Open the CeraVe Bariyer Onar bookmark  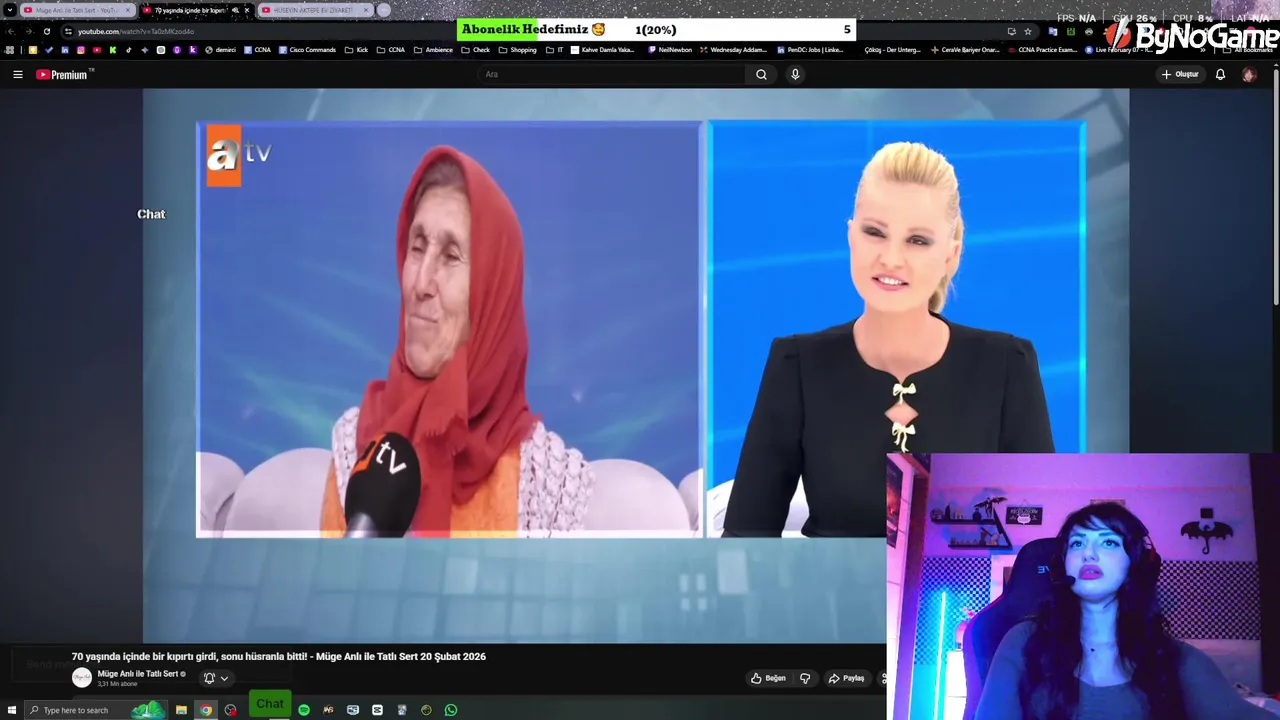pyautogui.click(x=964, y=50)
